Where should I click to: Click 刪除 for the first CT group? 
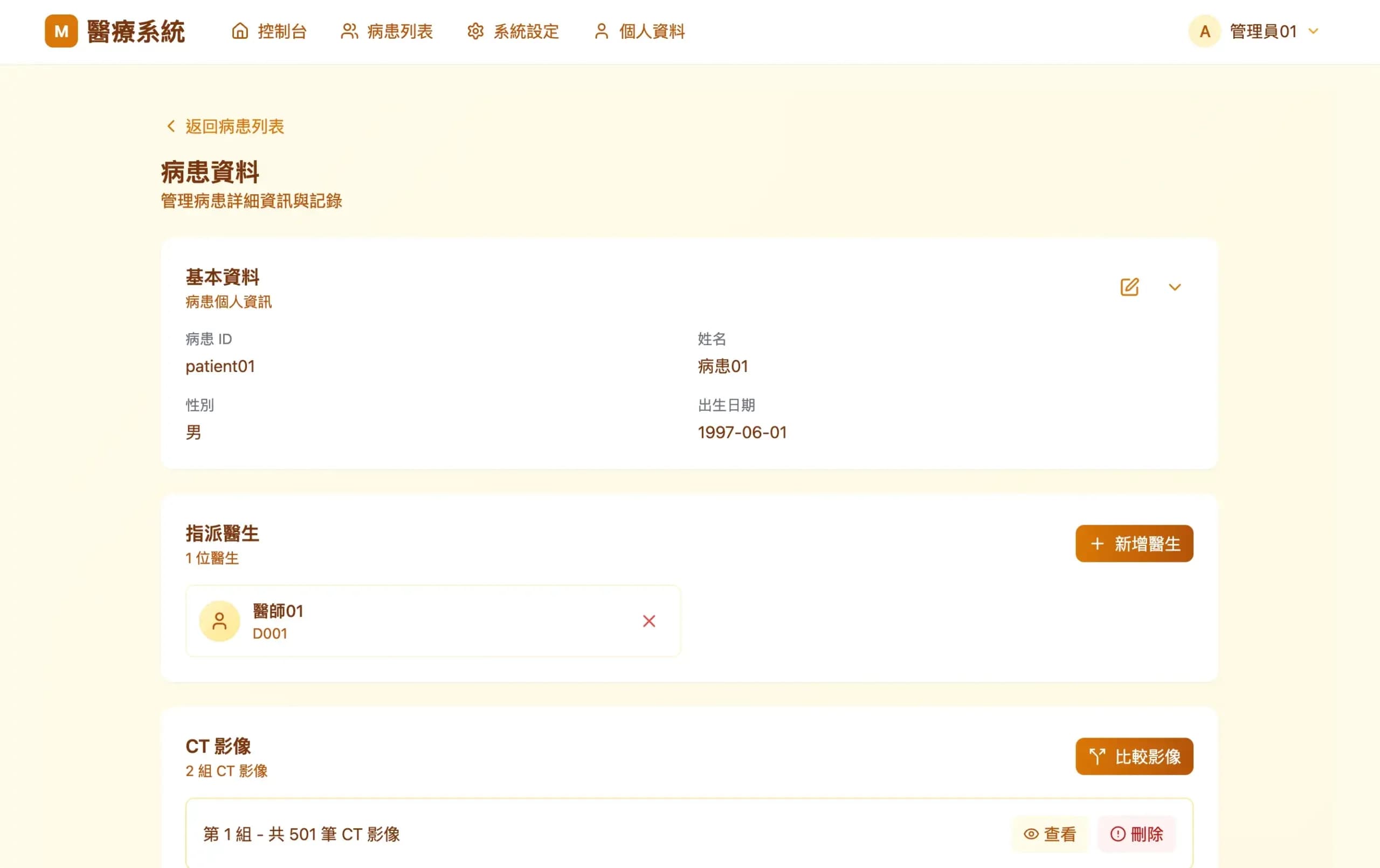tap(1137, 835)
